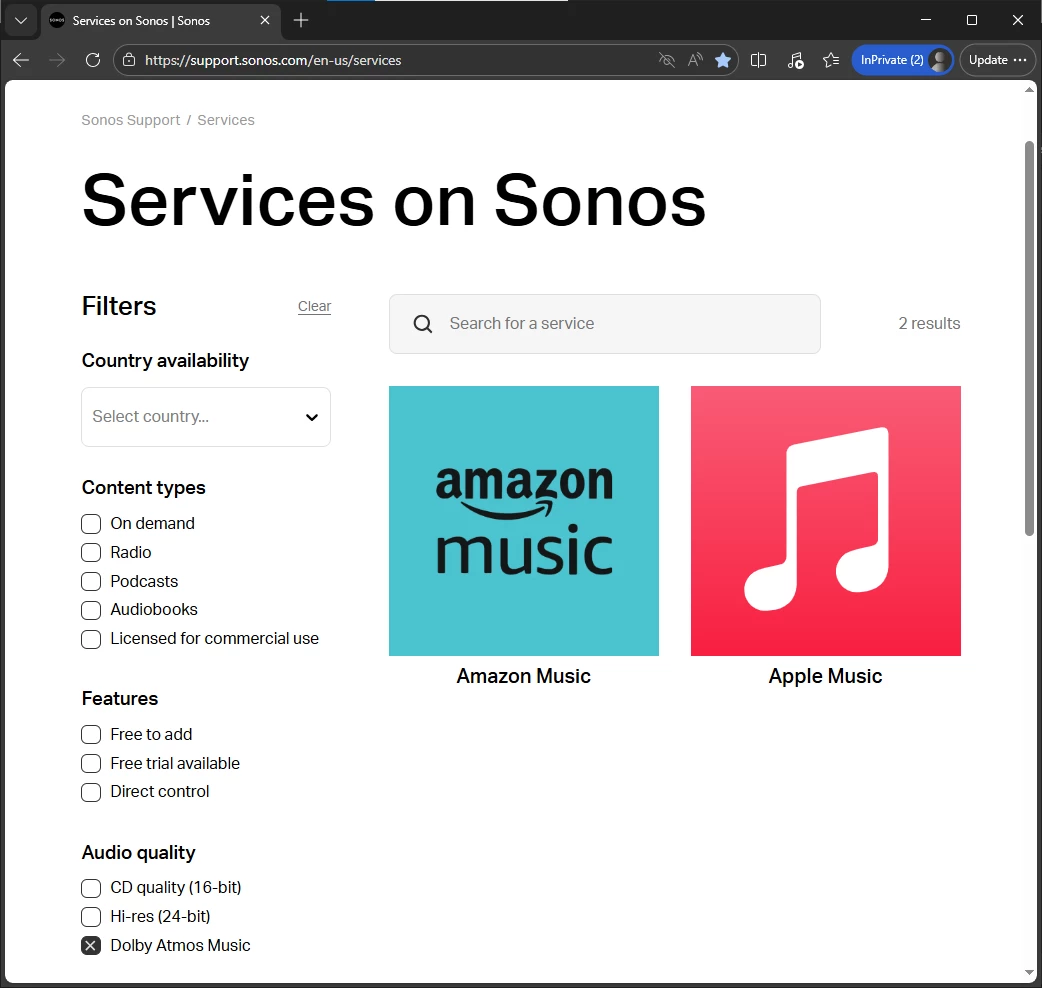Click the Clear filters link
The image size is (1042, 988).
314,307
